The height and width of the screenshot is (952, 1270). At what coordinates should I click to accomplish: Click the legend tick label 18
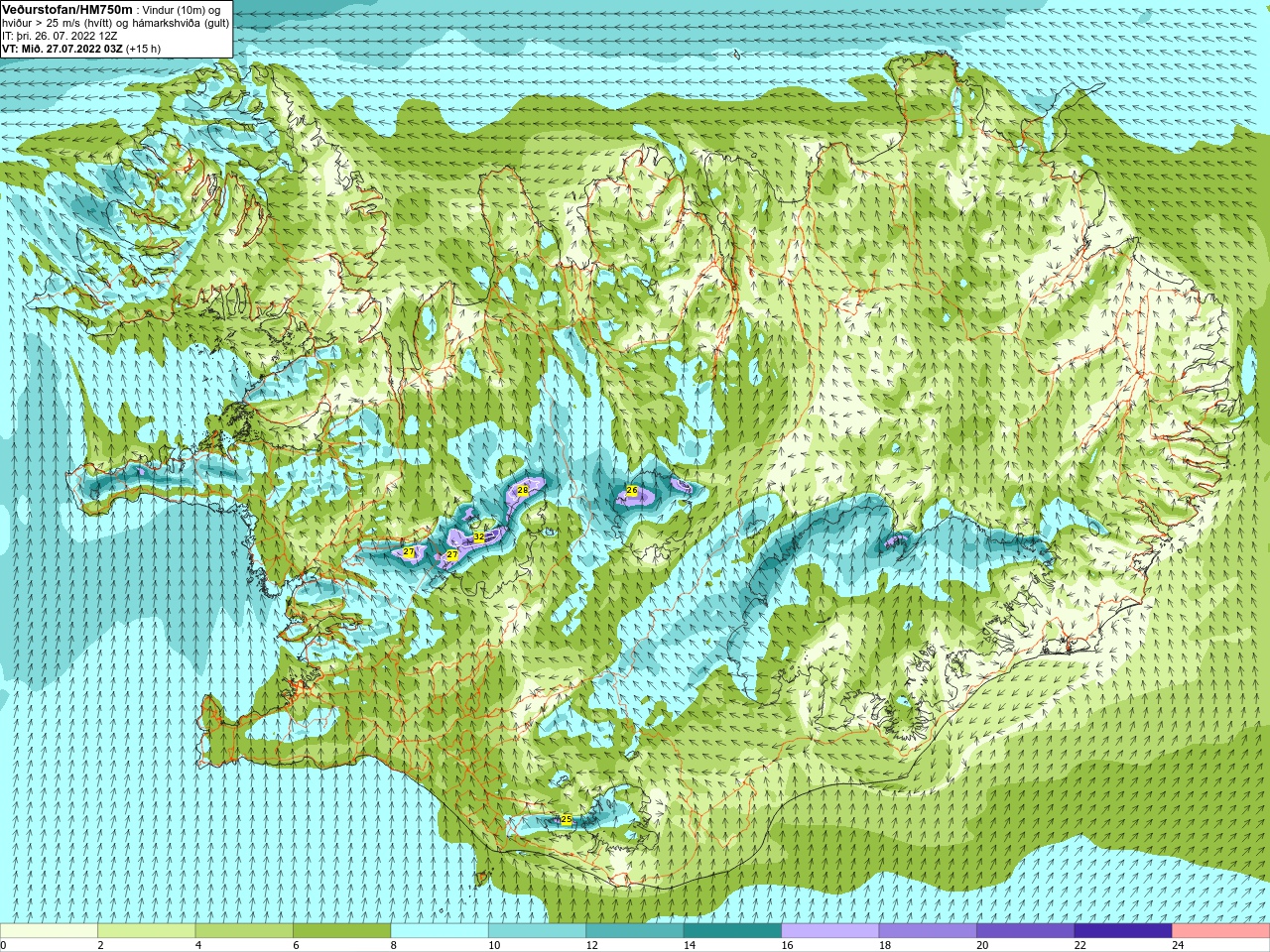click(x=885, y=945)
